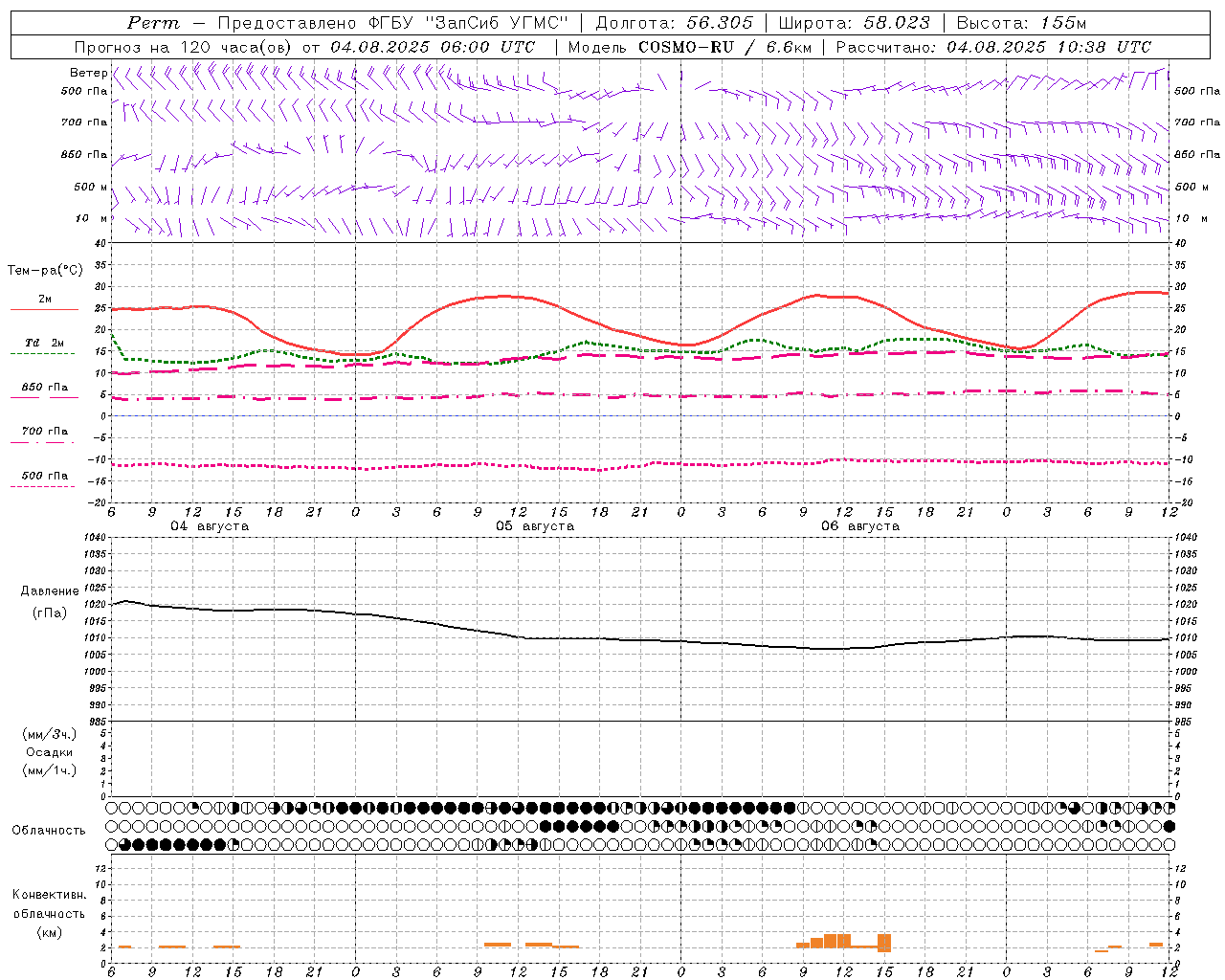This screenshot has height=980, width=1225.
Task: Click the "2м" temperature legend label
Action: (x=45, y=300)
